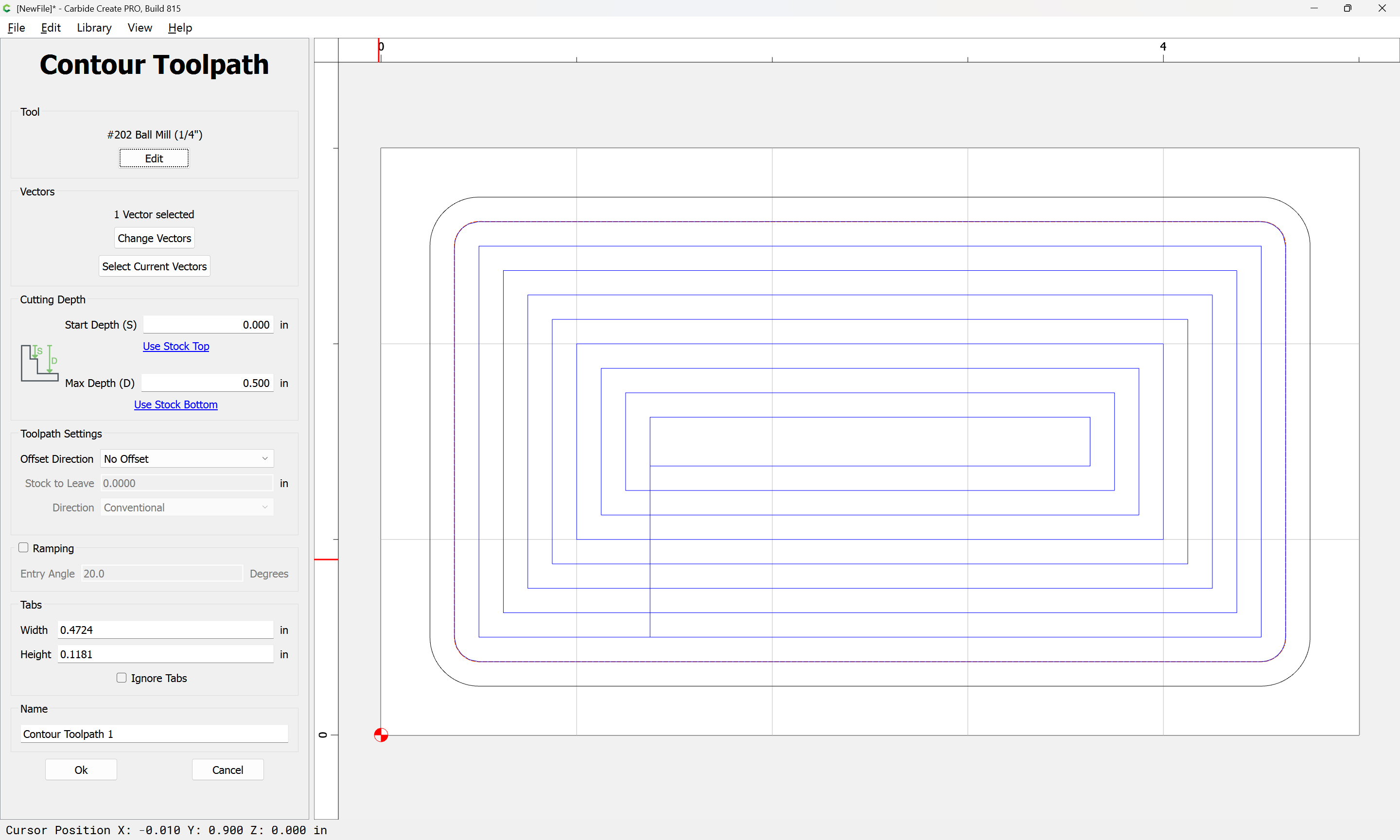1400x840 pixels.
Task: Open the File menu
Action: coord(16,28)
